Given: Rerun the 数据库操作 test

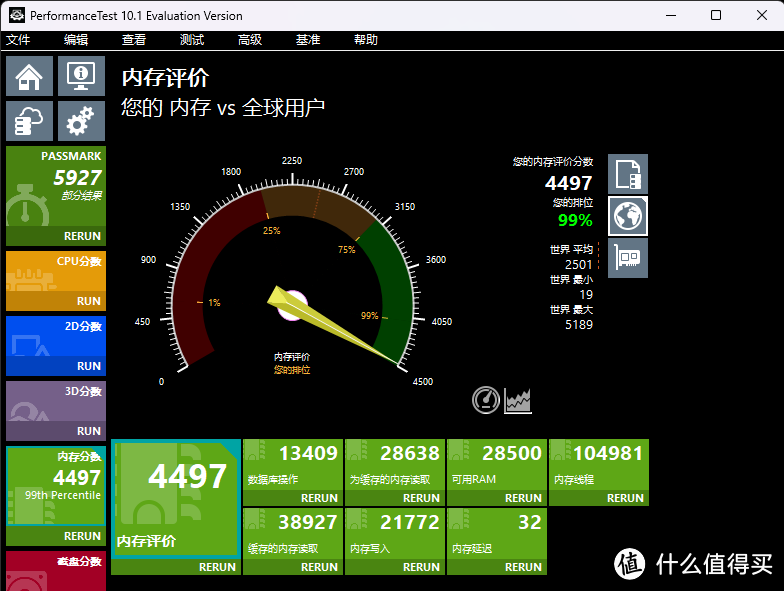Looking at the screenshot, I should click(x=293, y=498).
